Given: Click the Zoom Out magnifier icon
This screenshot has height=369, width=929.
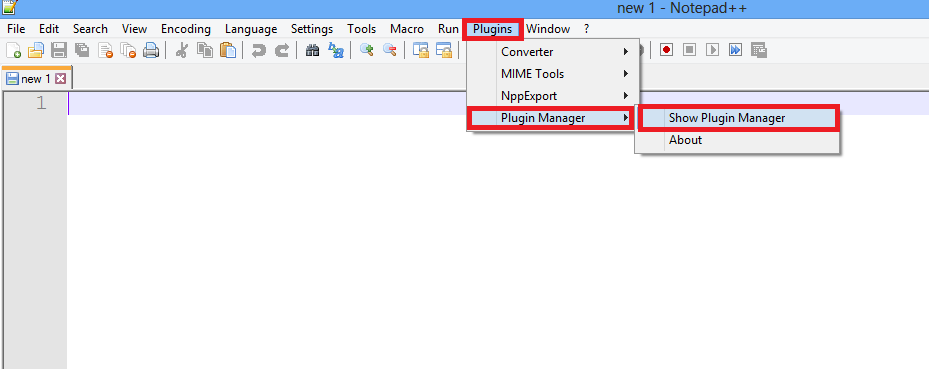Looking at the screenshot, I should point(390,50).
